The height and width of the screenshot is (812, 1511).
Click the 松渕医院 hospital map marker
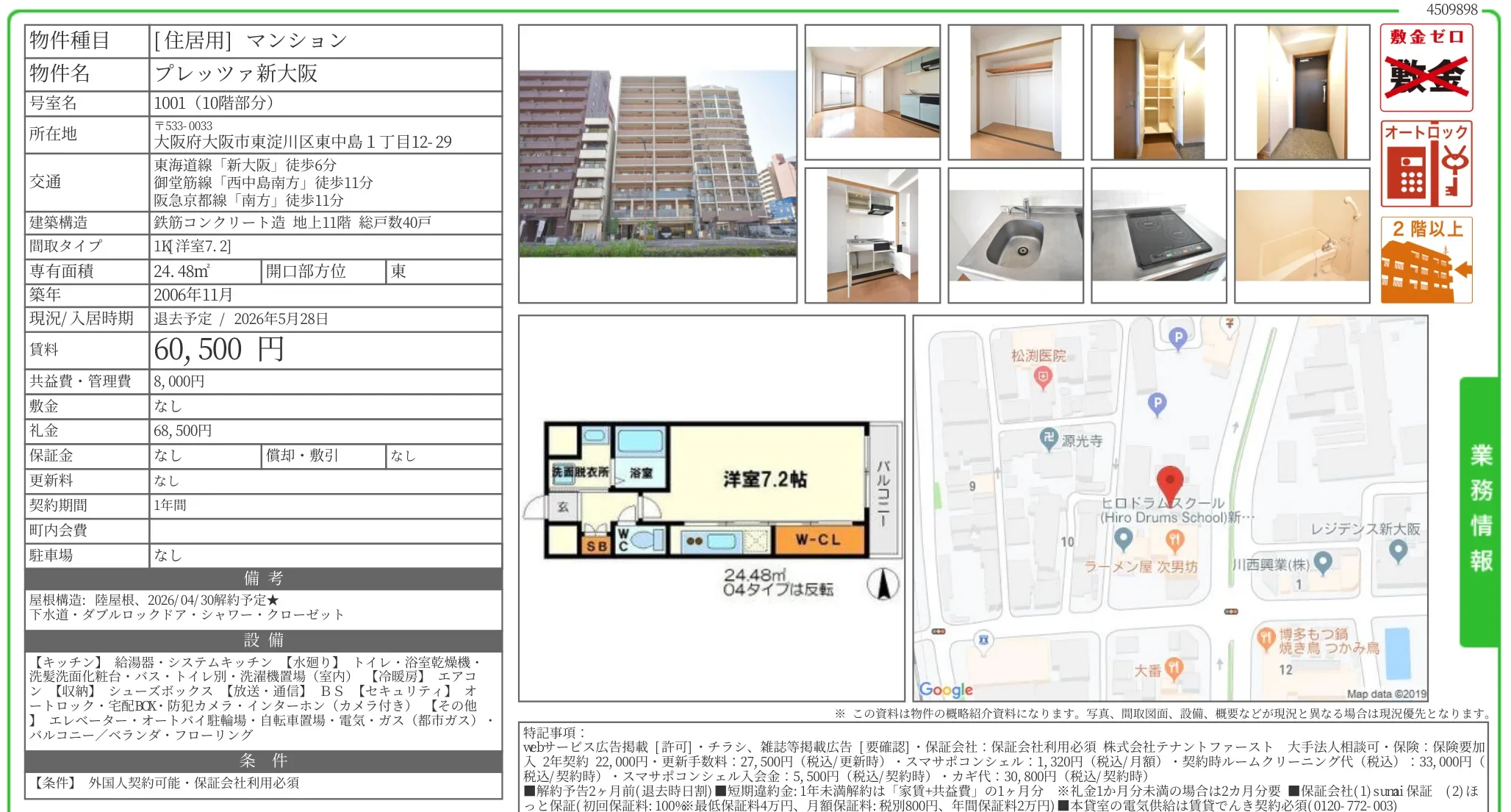[1042, 378]
